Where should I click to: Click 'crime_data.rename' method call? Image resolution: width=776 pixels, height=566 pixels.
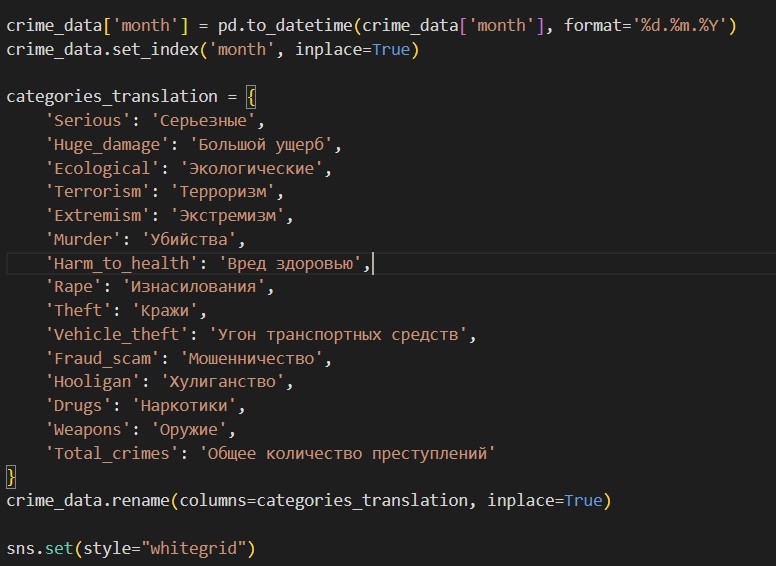click(x=88, y=501)
